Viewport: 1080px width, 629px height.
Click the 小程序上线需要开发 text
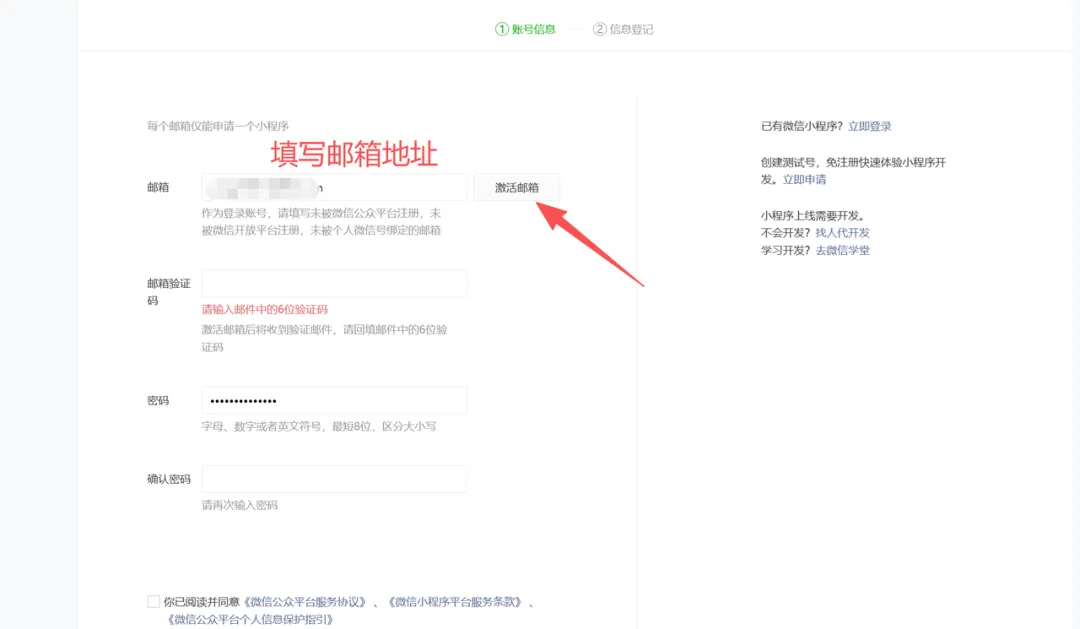(813, 216)
